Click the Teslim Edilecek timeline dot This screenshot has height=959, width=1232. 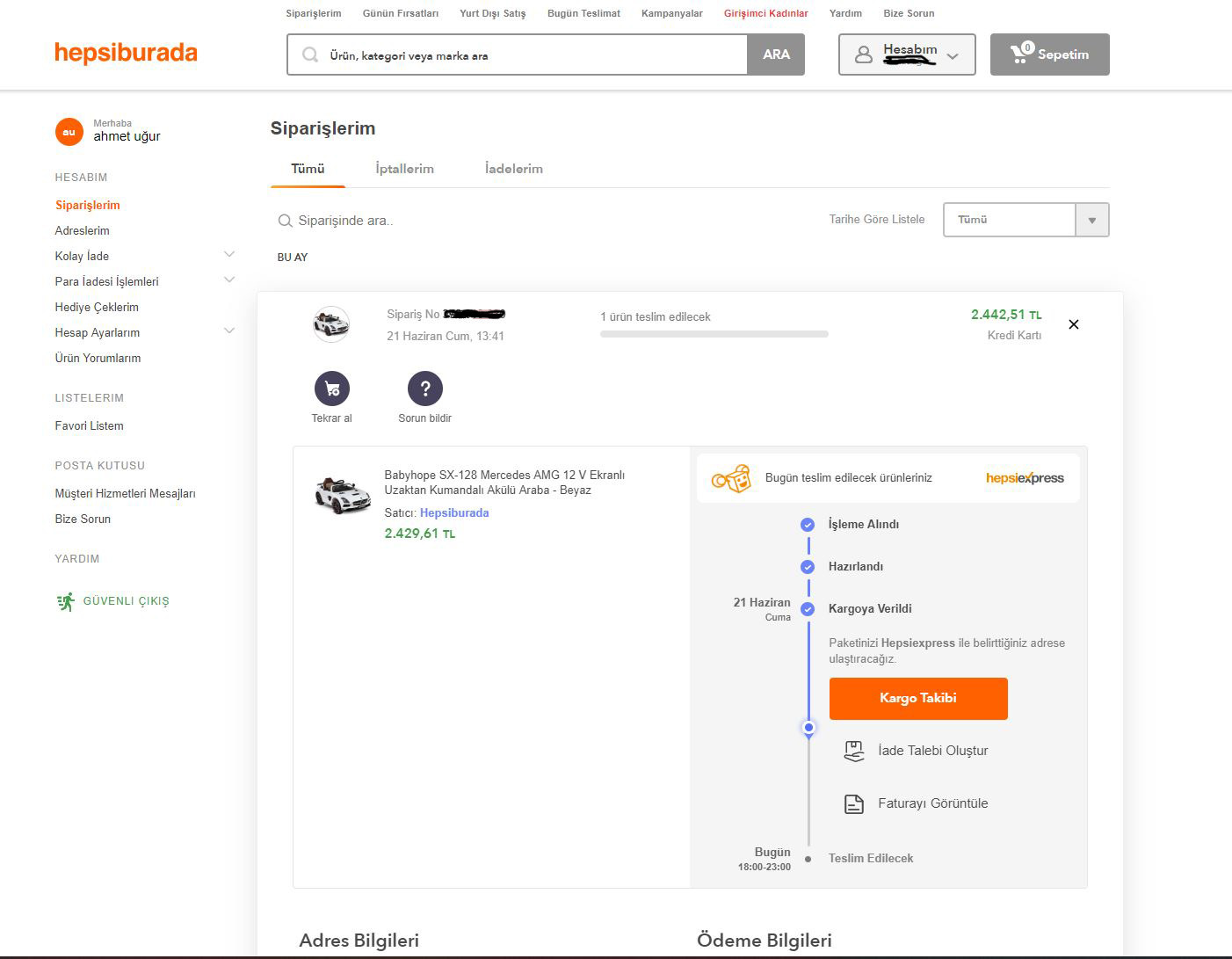coord(808,859)
